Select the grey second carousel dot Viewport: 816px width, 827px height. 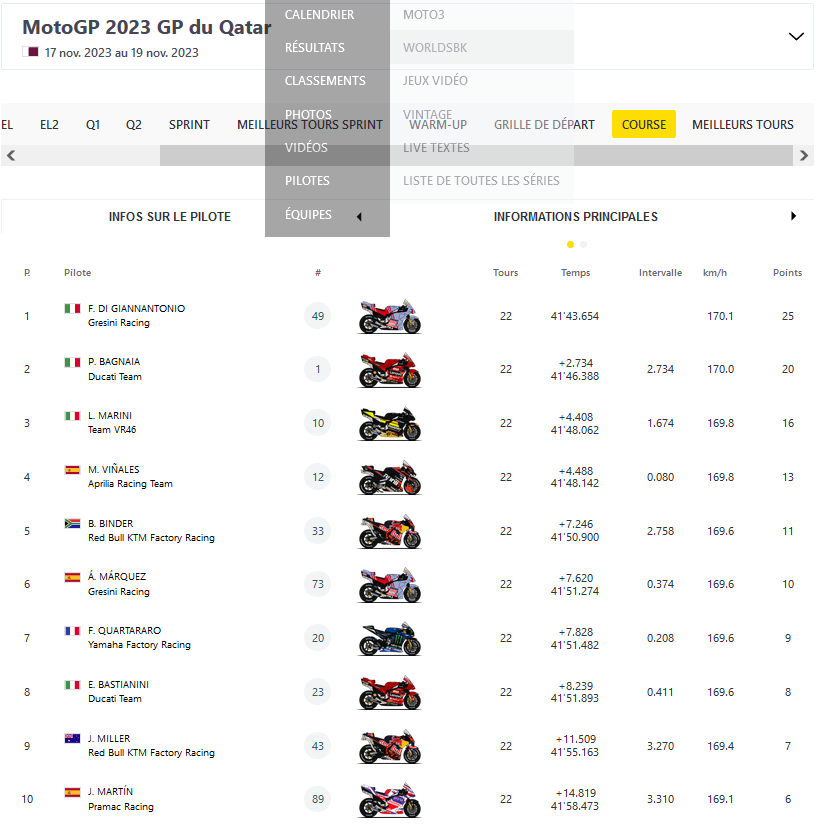(584, 244)
